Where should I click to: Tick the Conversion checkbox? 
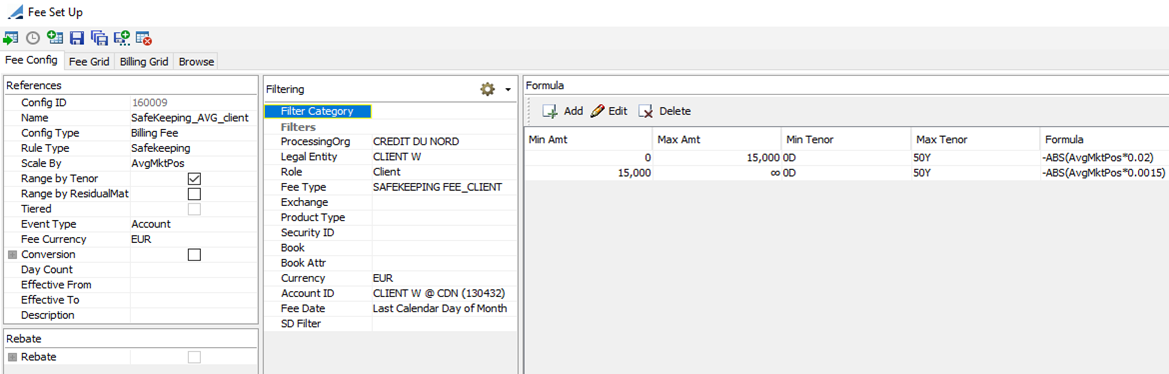point(195,255)
